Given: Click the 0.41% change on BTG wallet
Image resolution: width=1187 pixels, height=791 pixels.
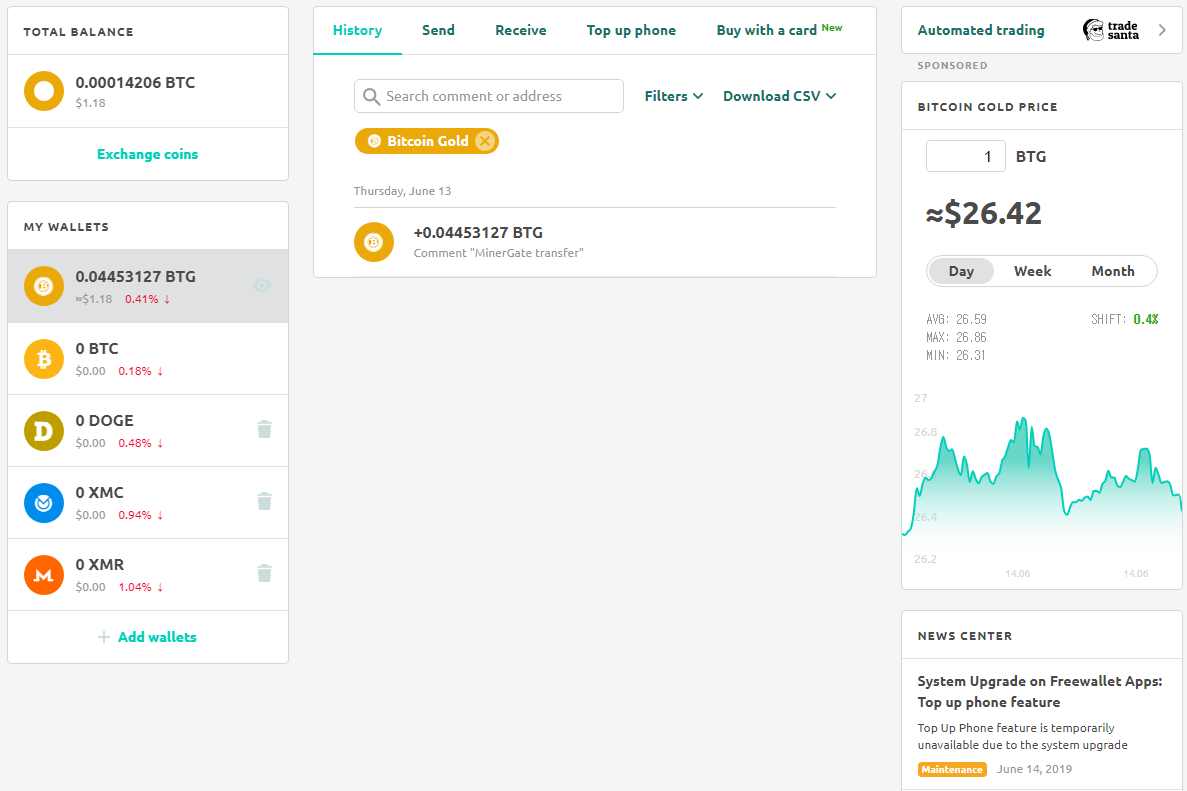Looking at the screenshot, I should click(148, 299).
